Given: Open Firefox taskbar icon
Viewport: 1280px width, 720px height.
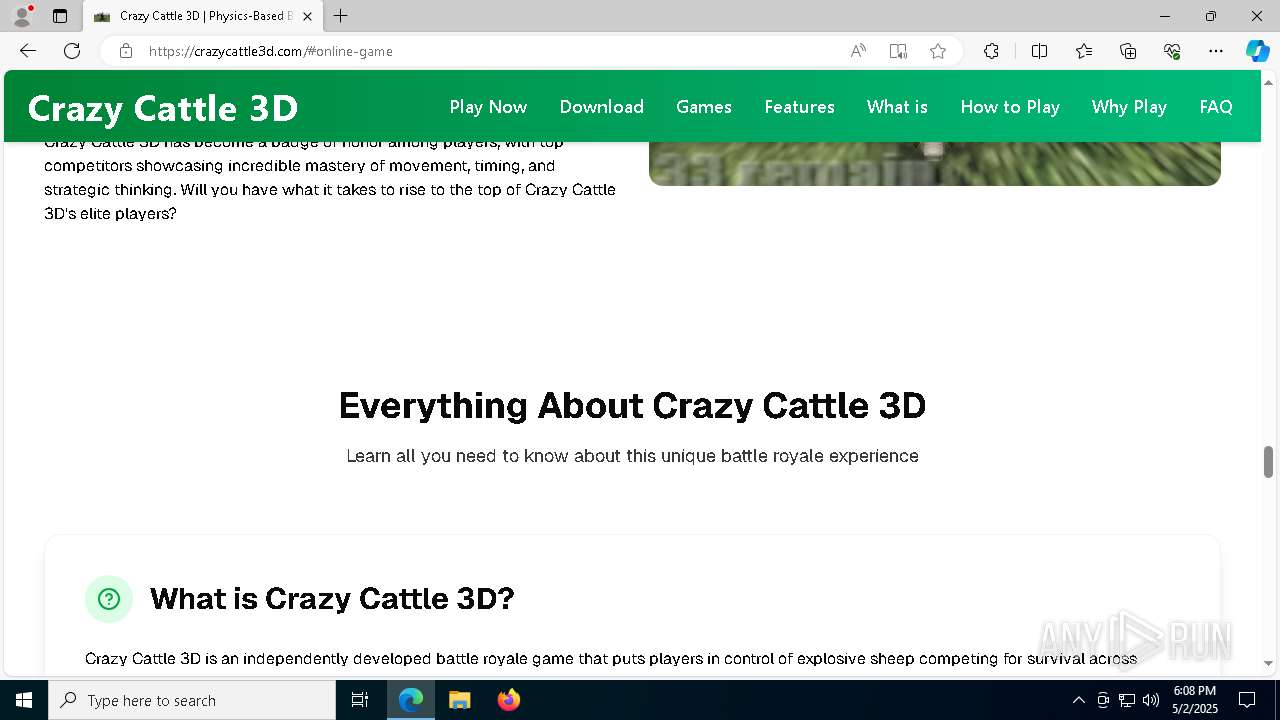Looking at the screenshot, I should (508, 700).
